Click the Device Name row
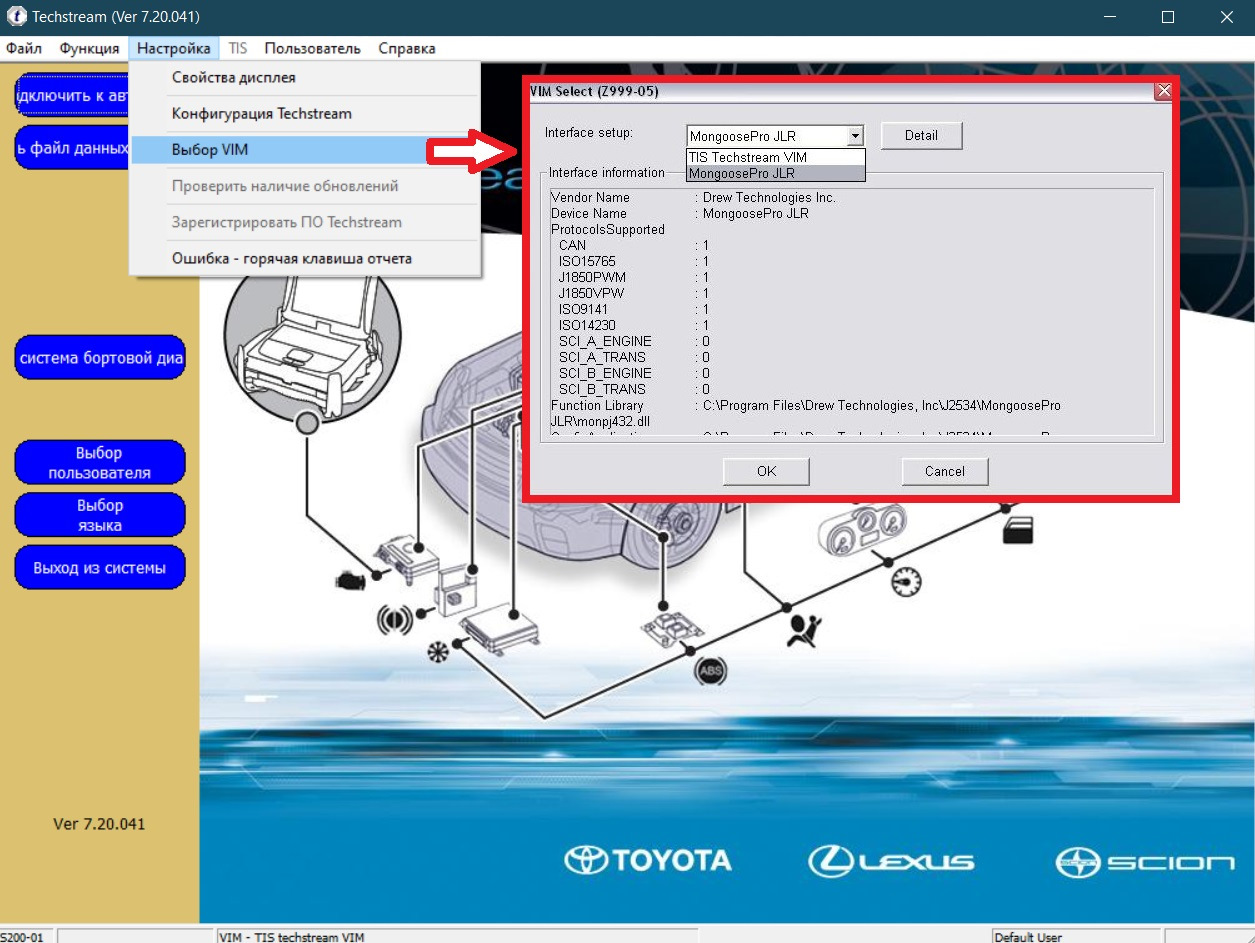 (680, 214)
